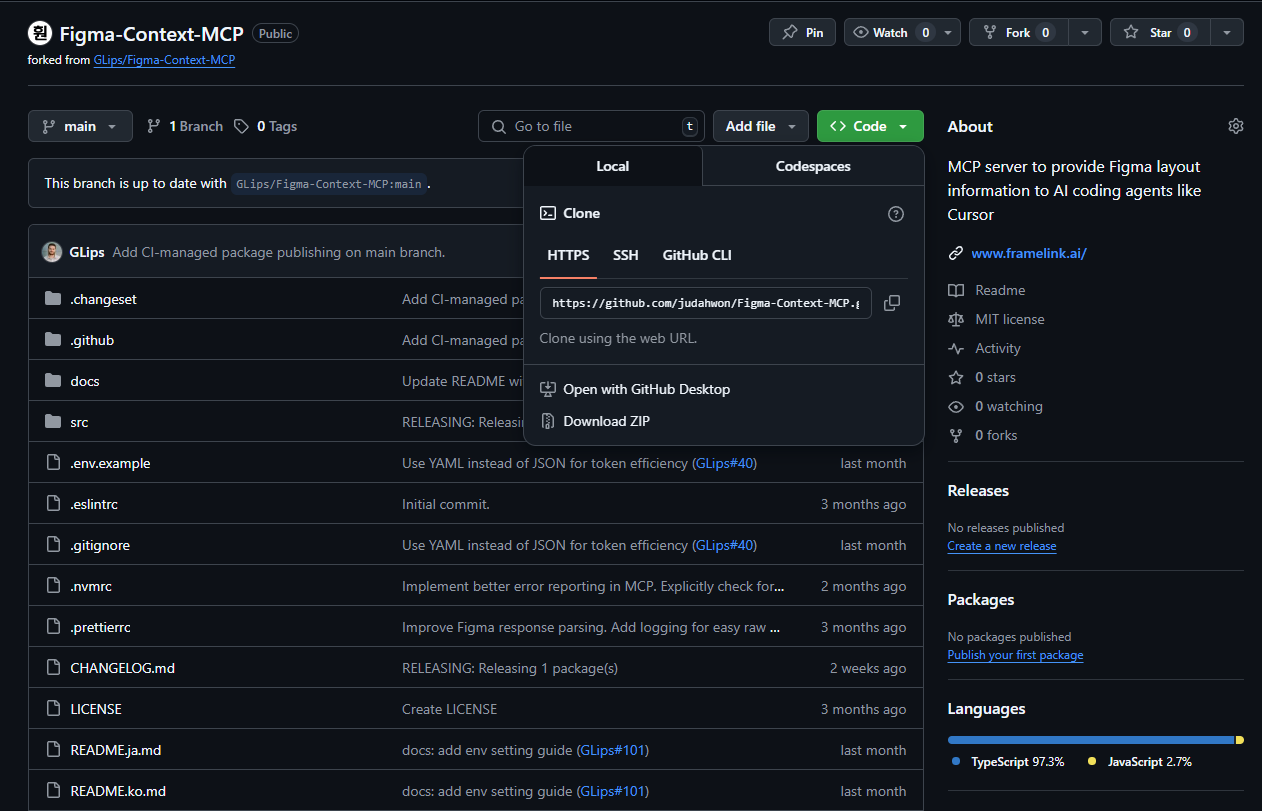Select the GitHub CLI clone tab

tap(697, 255)
